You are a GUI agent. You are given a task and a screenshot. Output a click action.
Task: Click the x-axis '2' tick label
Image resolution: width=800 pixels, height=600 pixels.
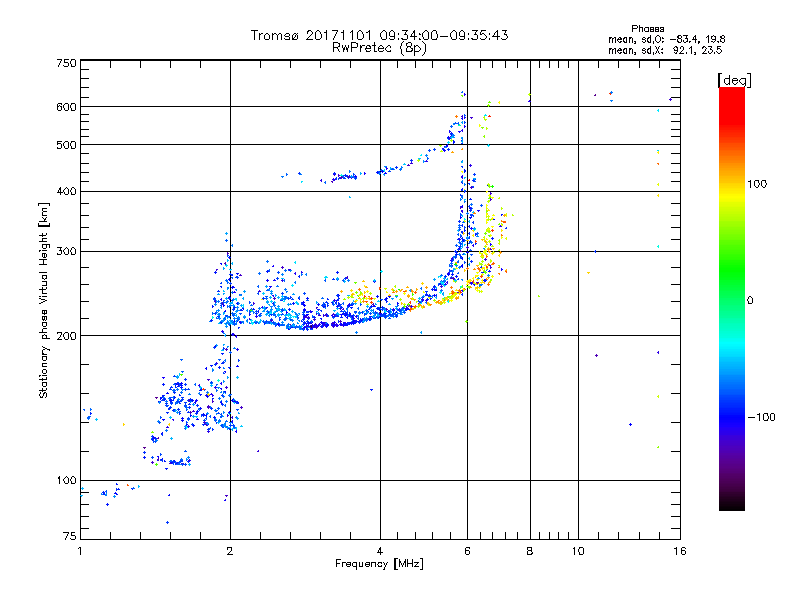[230, 551]
